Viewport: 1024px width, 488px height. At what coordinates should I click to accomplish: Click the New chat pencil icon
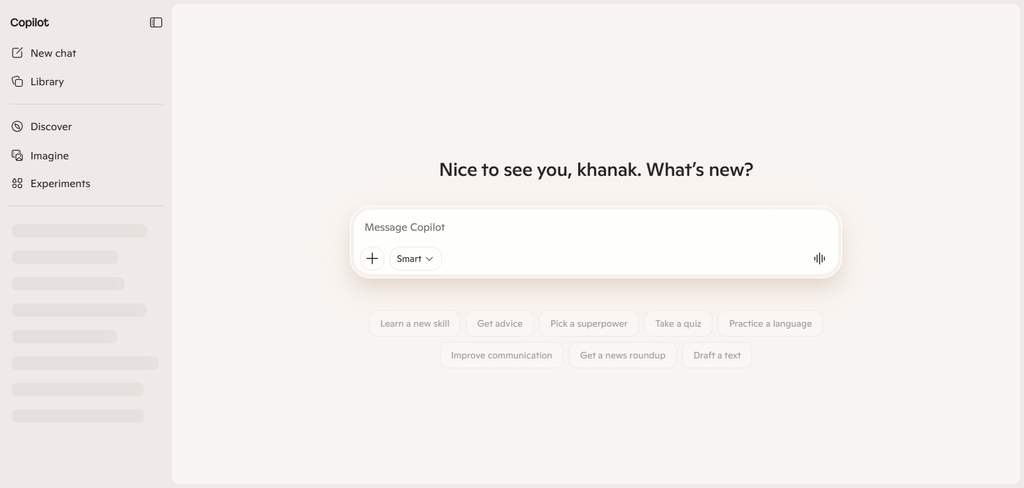tap(18, 53)
